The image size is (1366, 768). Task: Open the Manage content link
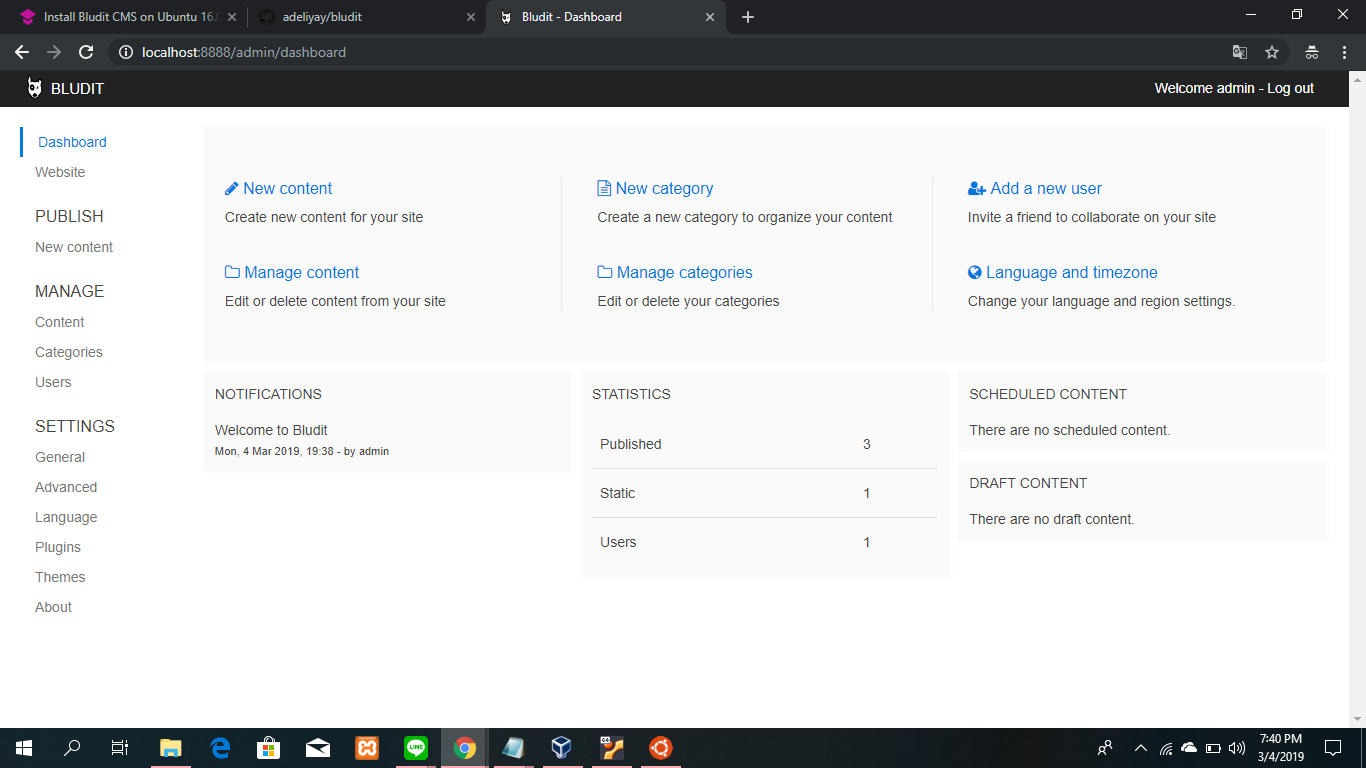click(301, 272)
